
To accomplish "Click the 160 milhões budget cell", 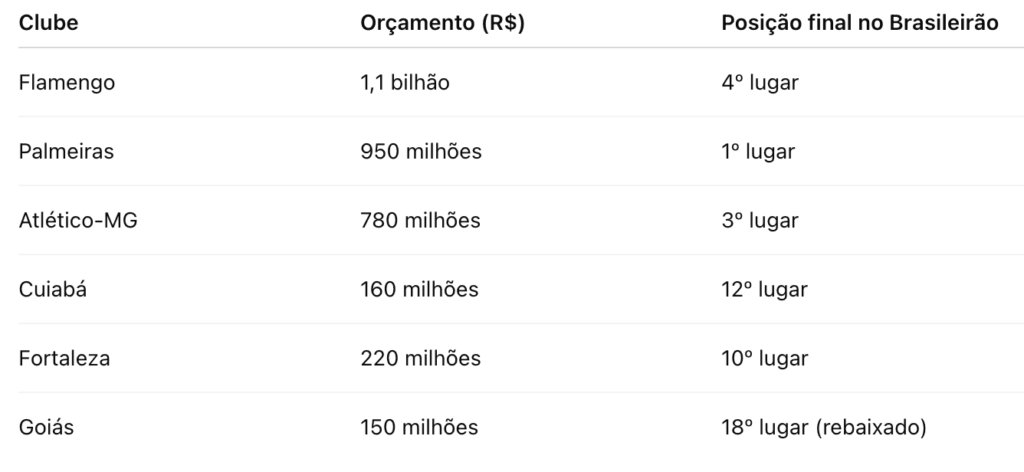I will coord(419,290).
